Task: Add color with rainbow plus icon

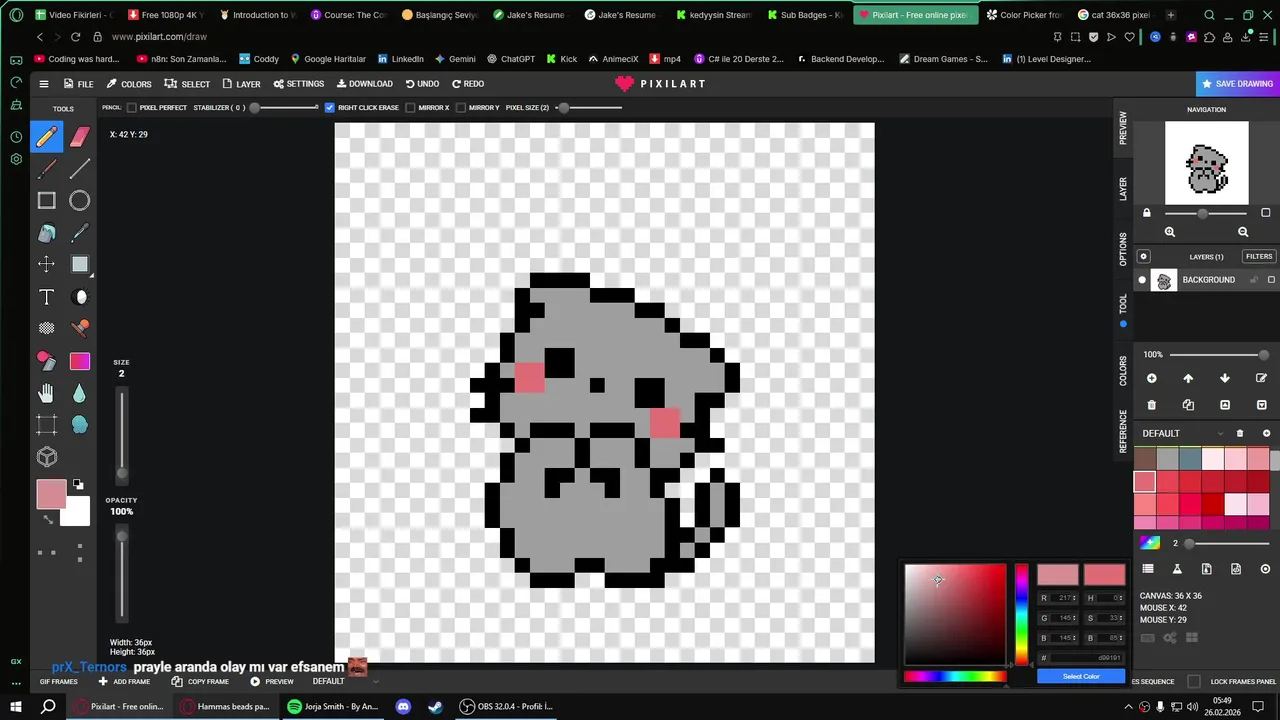Action: [1150, 543]
